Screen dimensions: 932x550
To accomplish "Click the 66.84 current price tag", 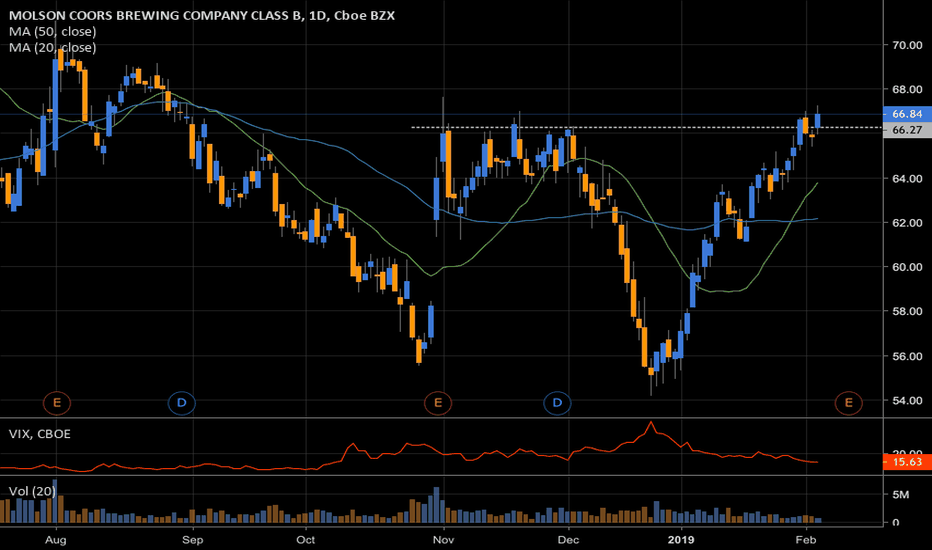I will point(908,114).
